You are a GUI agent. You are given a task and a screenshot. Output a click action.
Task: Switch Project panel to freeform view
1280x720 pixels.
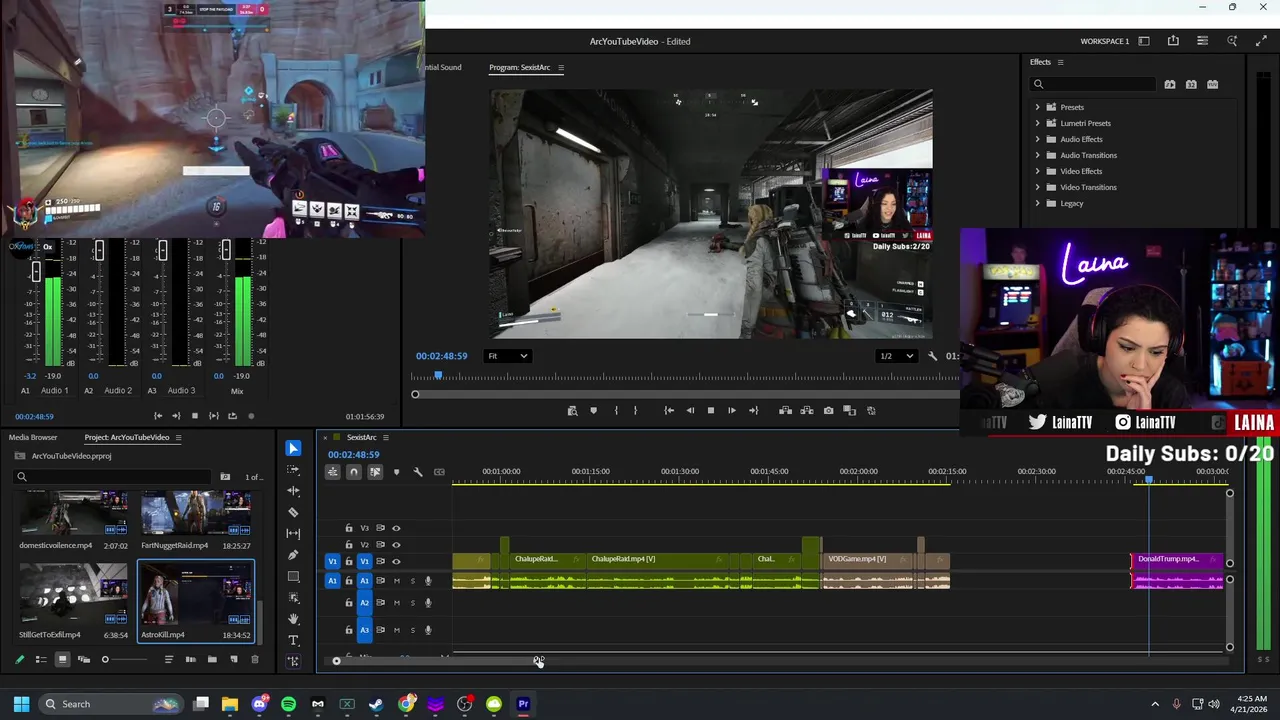tap(83, 660)
